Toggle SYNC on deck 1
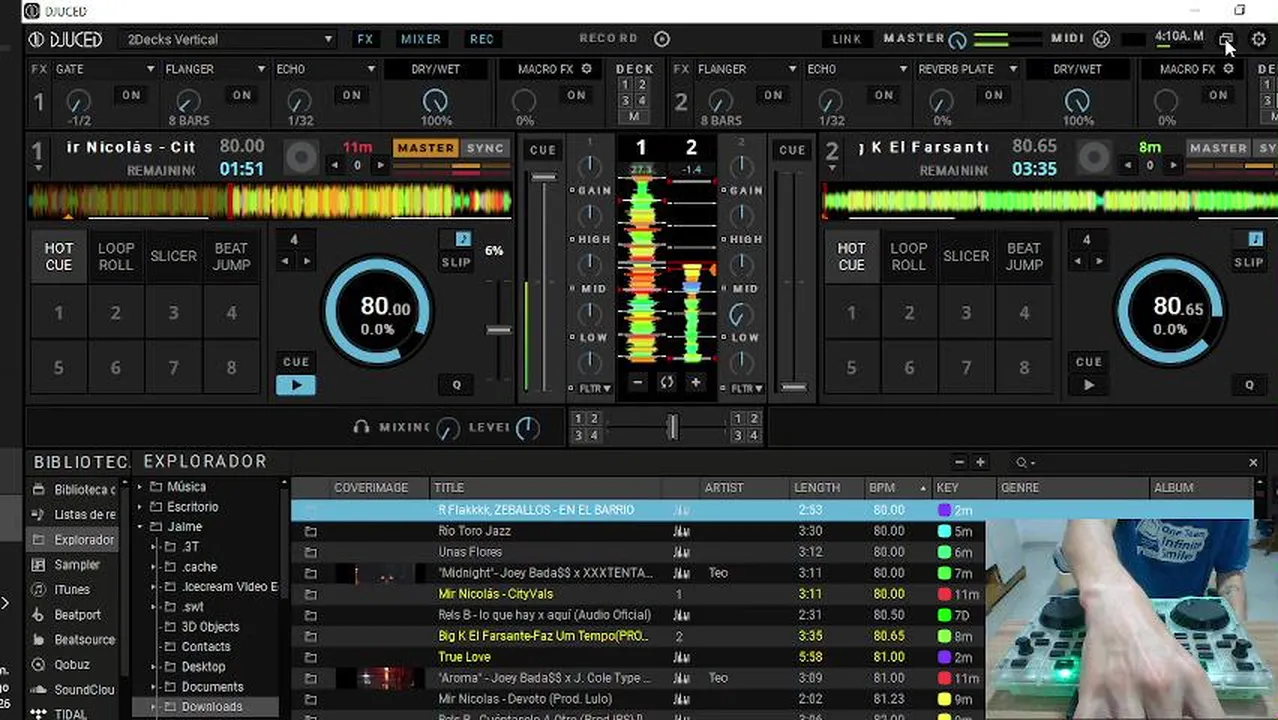Viewport: 1278px width, 720px height. [486, 148]
